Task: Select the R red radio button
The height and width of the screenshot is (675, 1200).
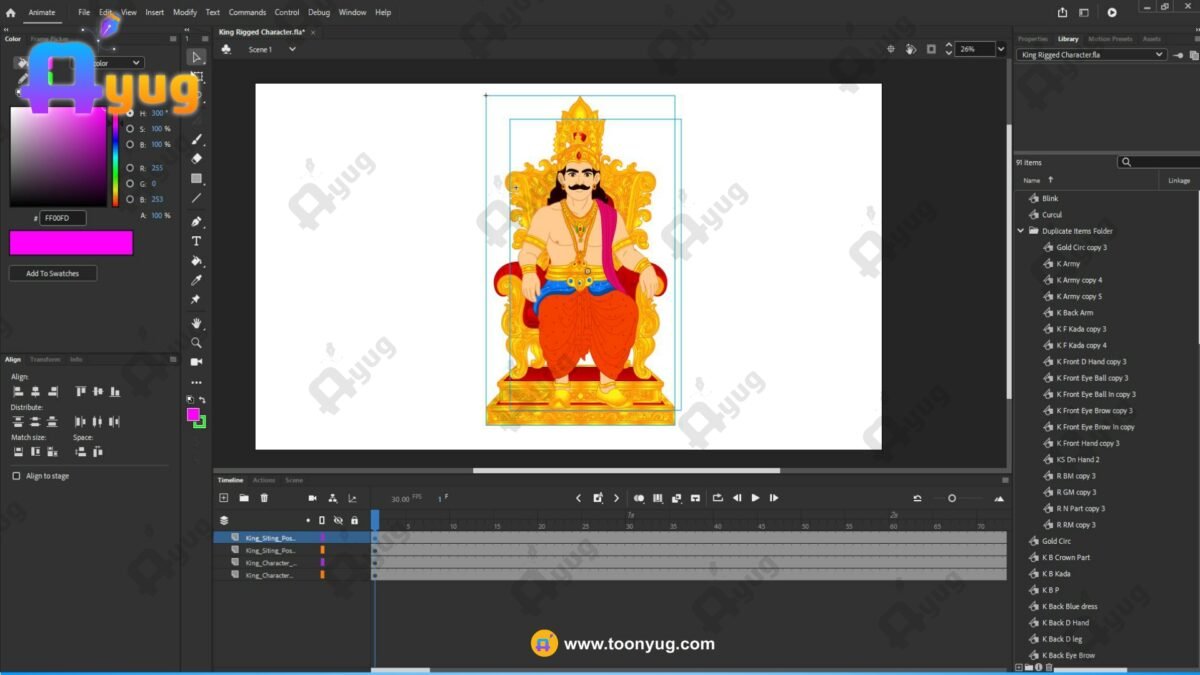Action: (130, 168)
